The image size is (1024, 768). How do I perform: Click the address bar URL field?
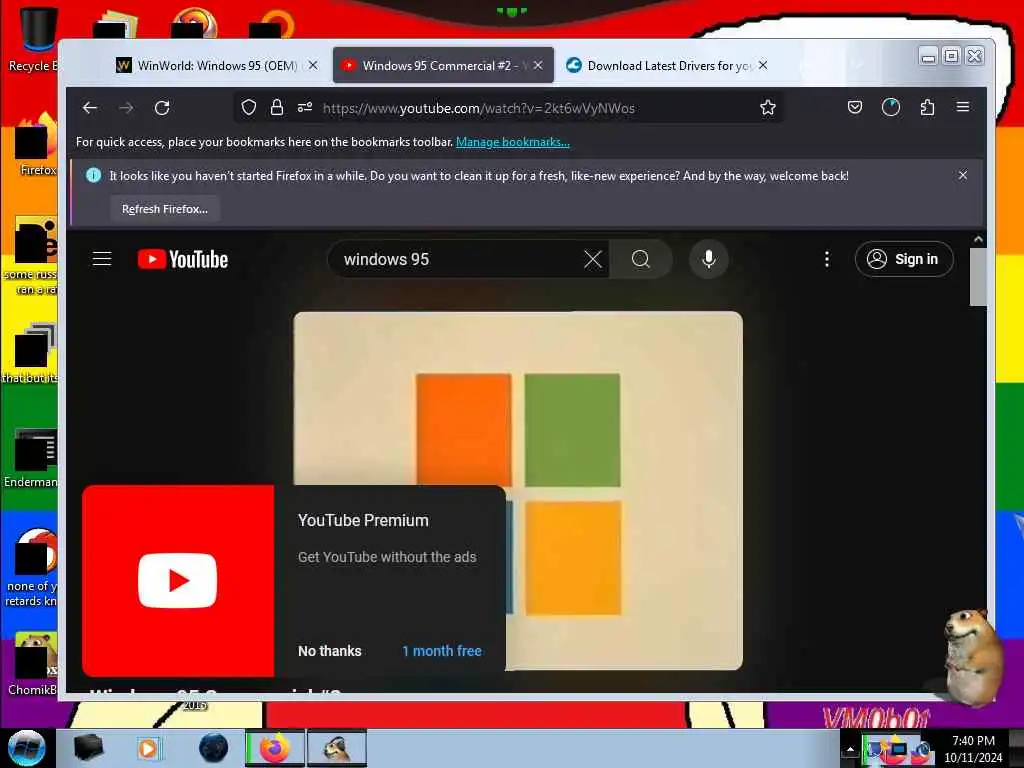click(x=509, y=108)
